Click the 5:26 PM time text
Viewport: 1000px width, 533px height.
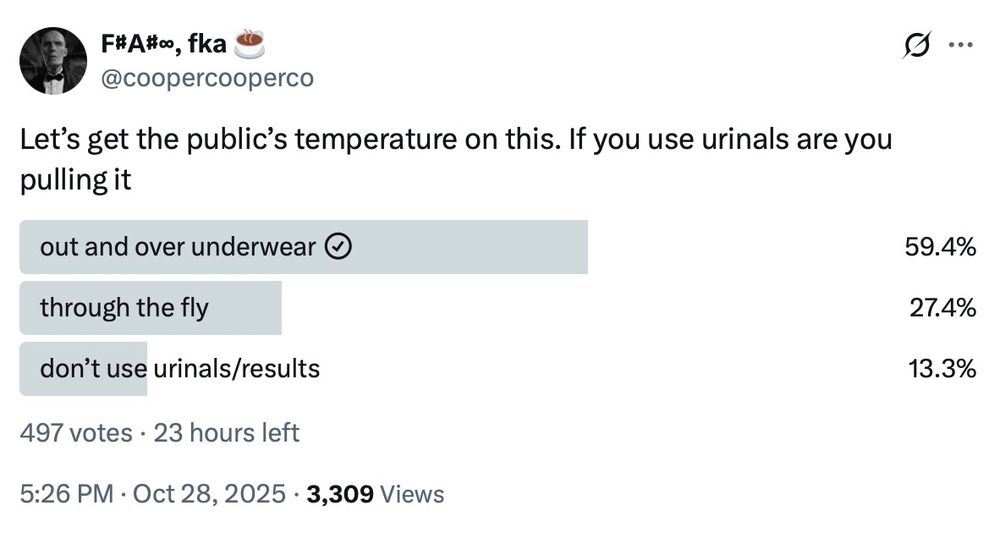pos(66,493)
